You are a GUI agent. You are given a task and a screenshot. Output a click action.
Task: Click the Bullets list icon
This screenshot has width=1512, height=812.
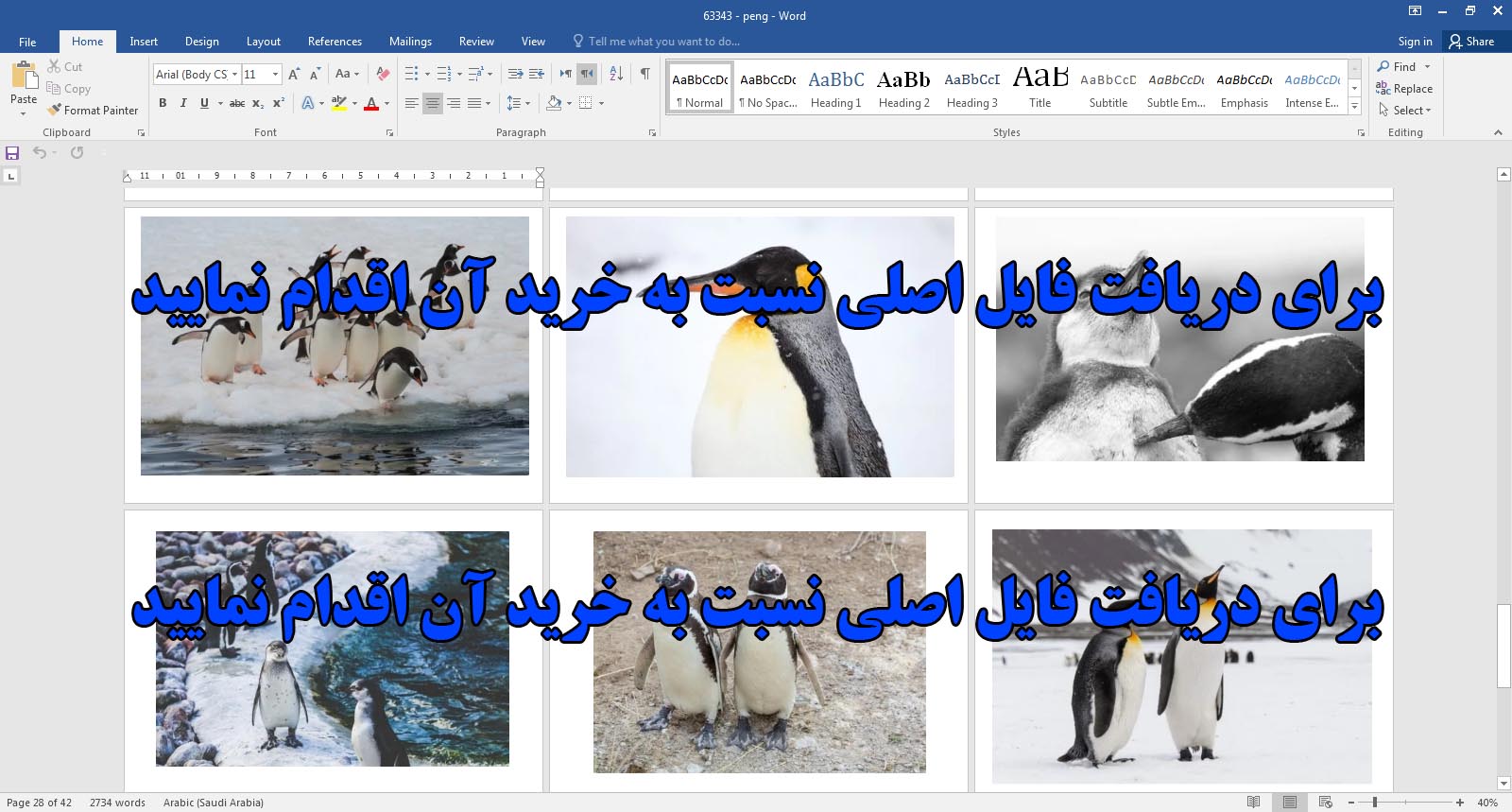(411, 74)
